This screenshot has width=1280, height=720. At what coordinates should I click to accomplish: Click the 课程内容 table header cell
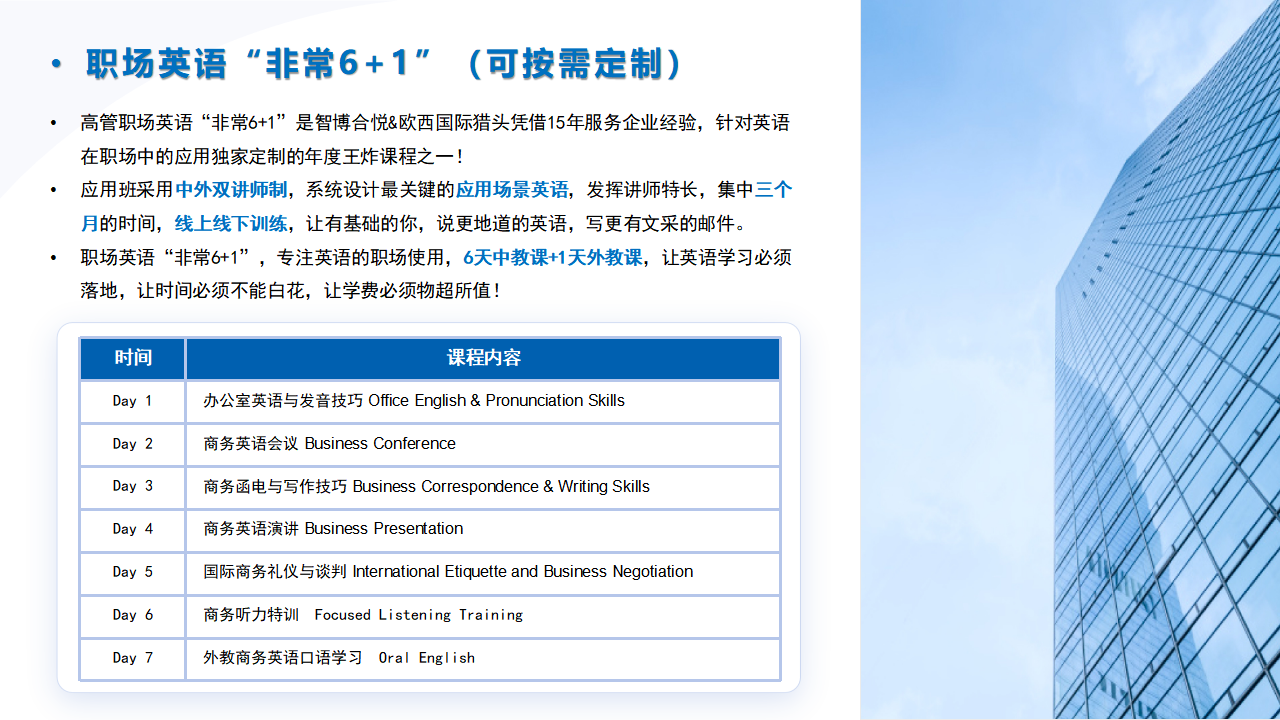point(483,358)
